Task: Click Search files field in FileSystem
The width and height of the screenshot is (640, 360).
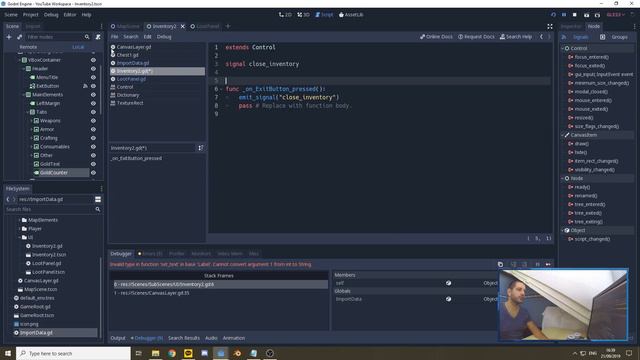Action: pyautogui.click(x=53, y=209)
